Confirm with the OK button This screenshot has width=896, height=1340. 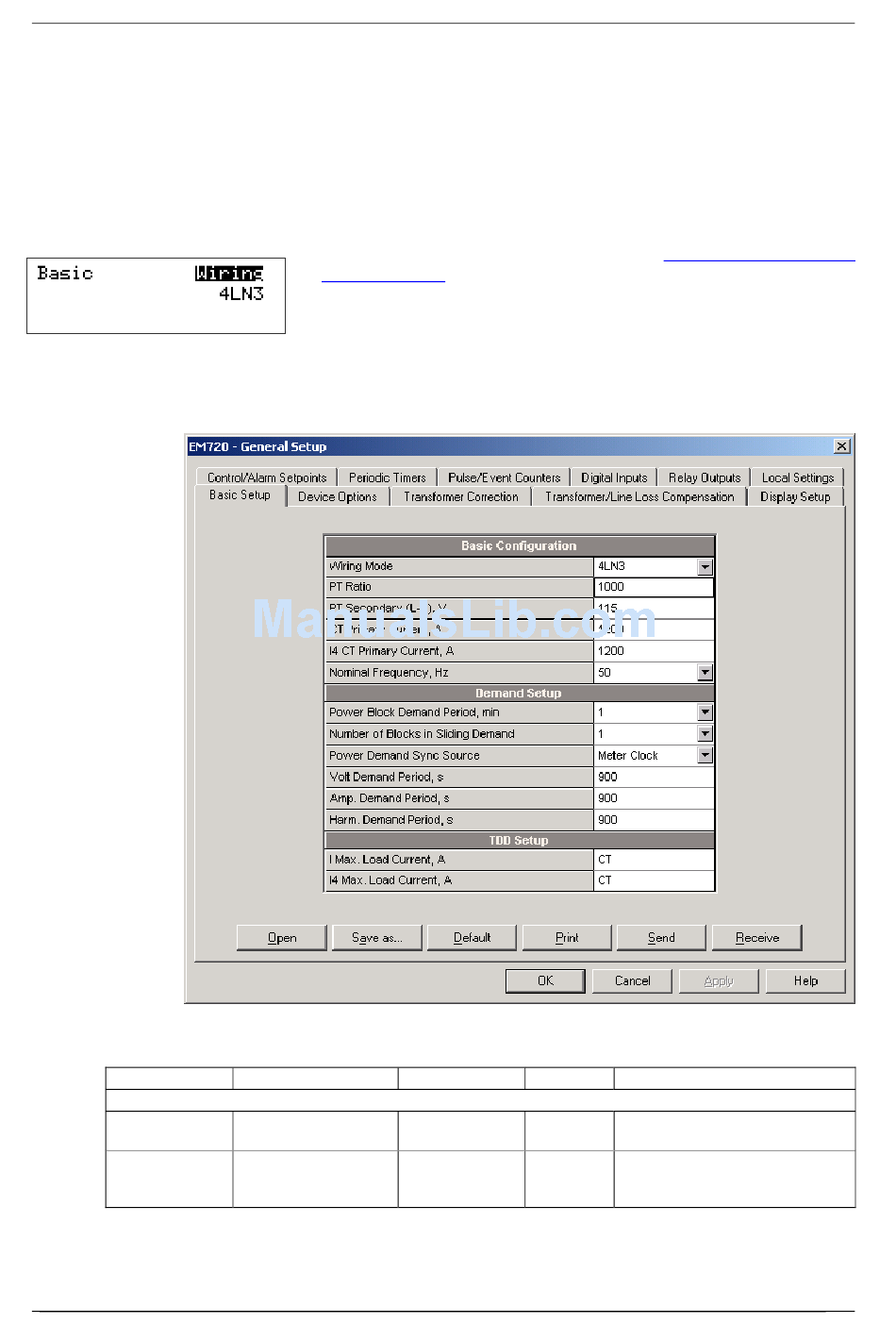tap(545, 981)
